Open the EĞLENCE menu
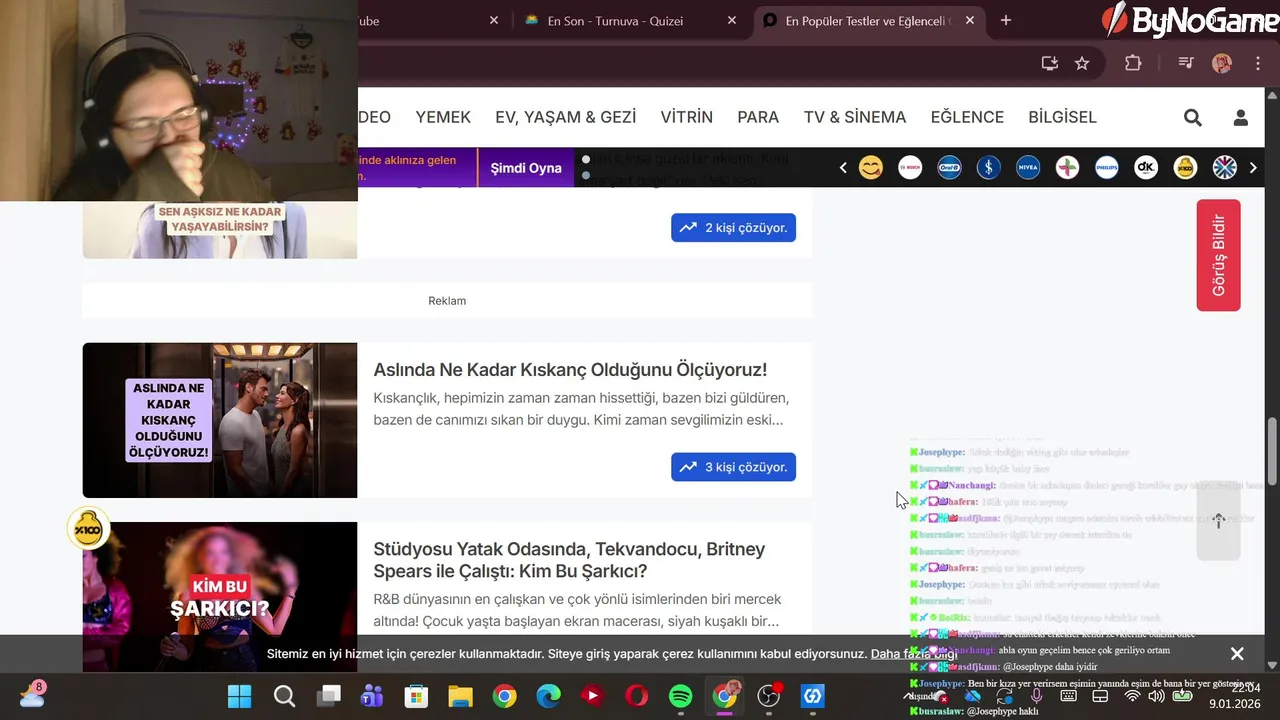Viewport: 1280px width, 720px height. 967,117
